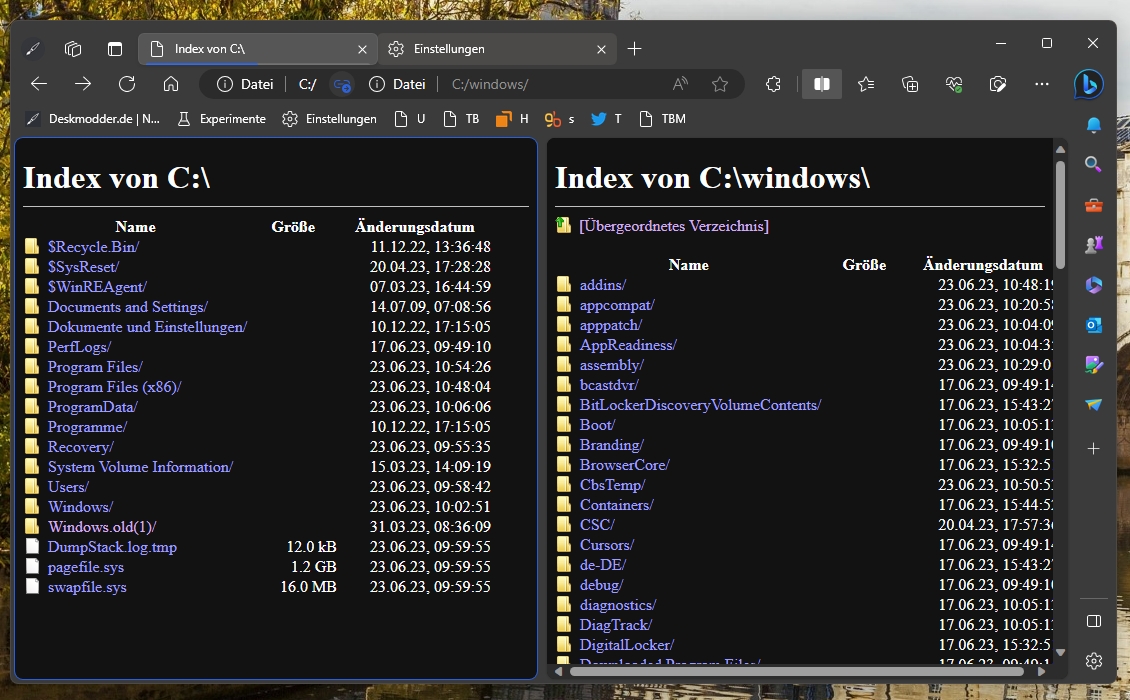
Task: Click the site info icon for right pane
Action: (x=377, y=84)
